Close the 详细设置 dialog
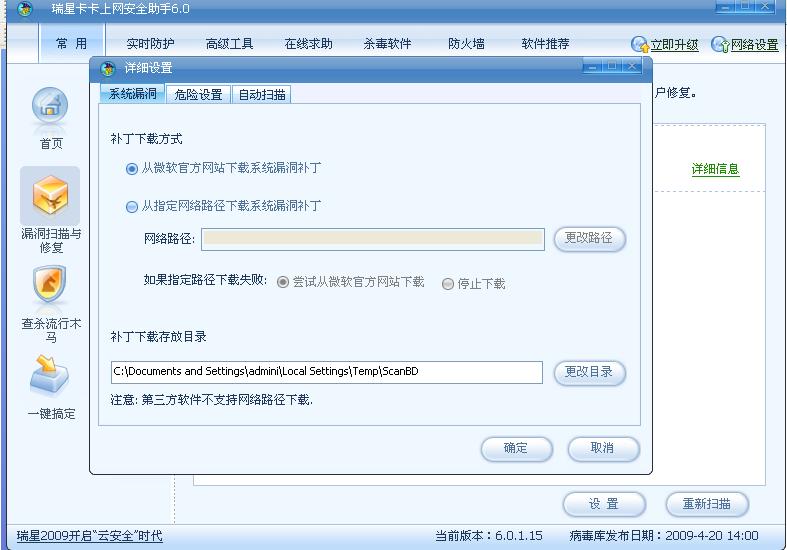The width and height of the screenshot is (787, 550). click(x=632, y=66)
